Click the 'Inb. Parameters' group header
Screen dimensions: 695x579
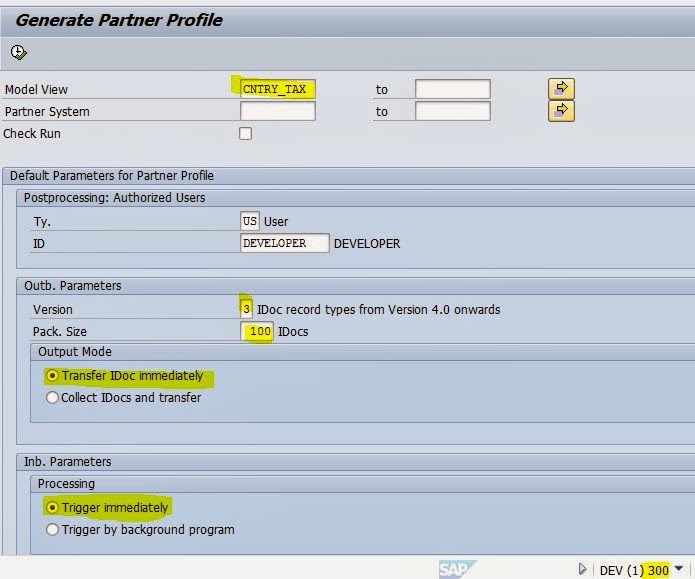[68, 462]
